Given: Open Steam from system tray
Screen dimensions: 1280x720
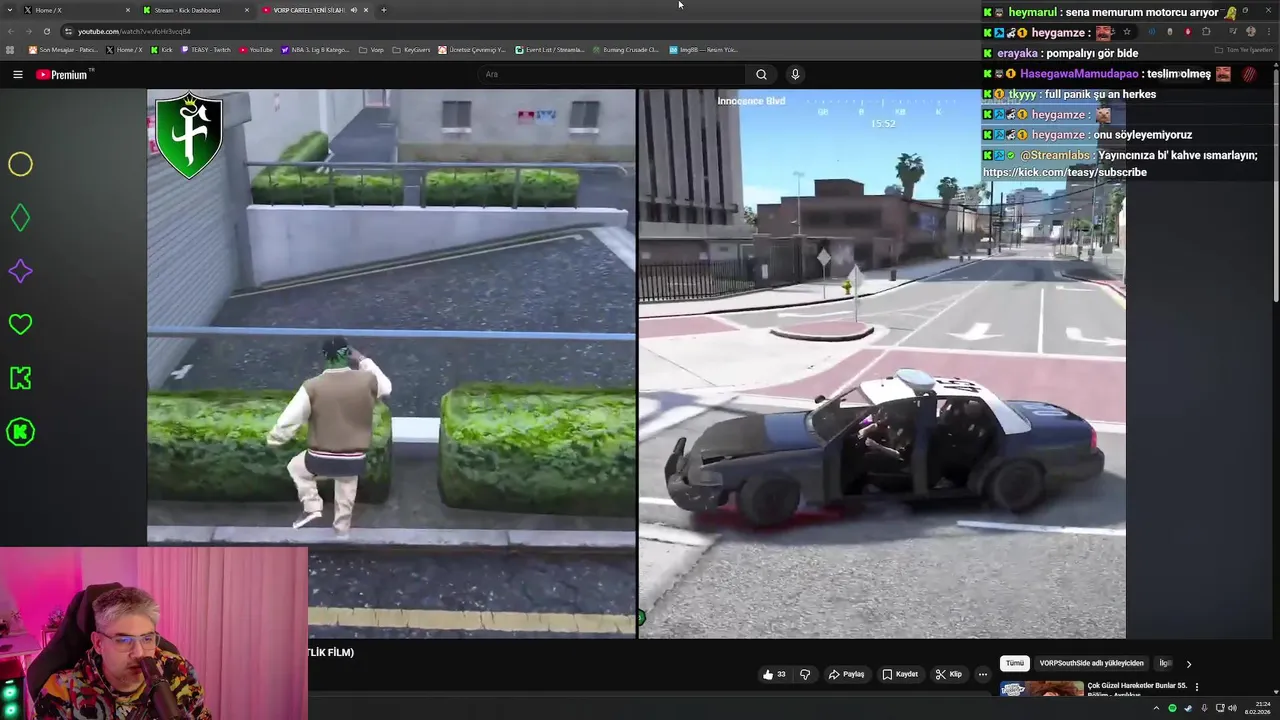Looking at the screenshot, I should click(1188, 708).
